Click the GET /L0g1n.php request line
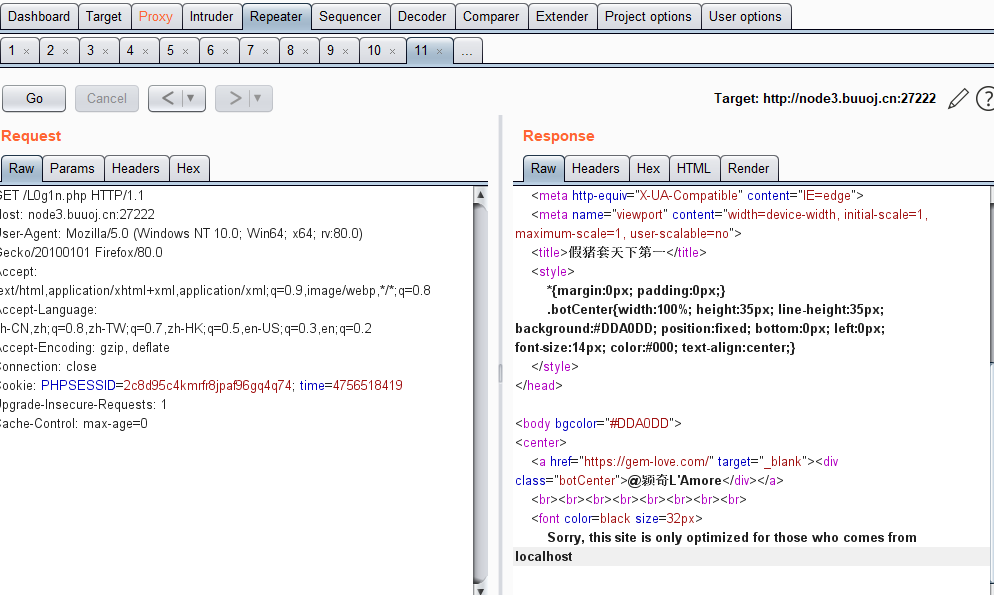The height and width of the screenshot is (595, 994). (72, 196)
